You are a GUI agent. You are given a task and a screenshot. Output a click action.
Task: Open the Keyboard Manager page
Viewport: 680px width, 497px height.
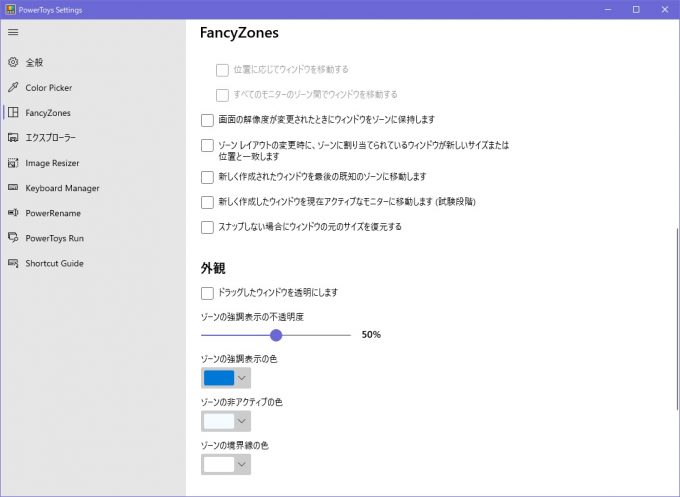pos(62,188)
